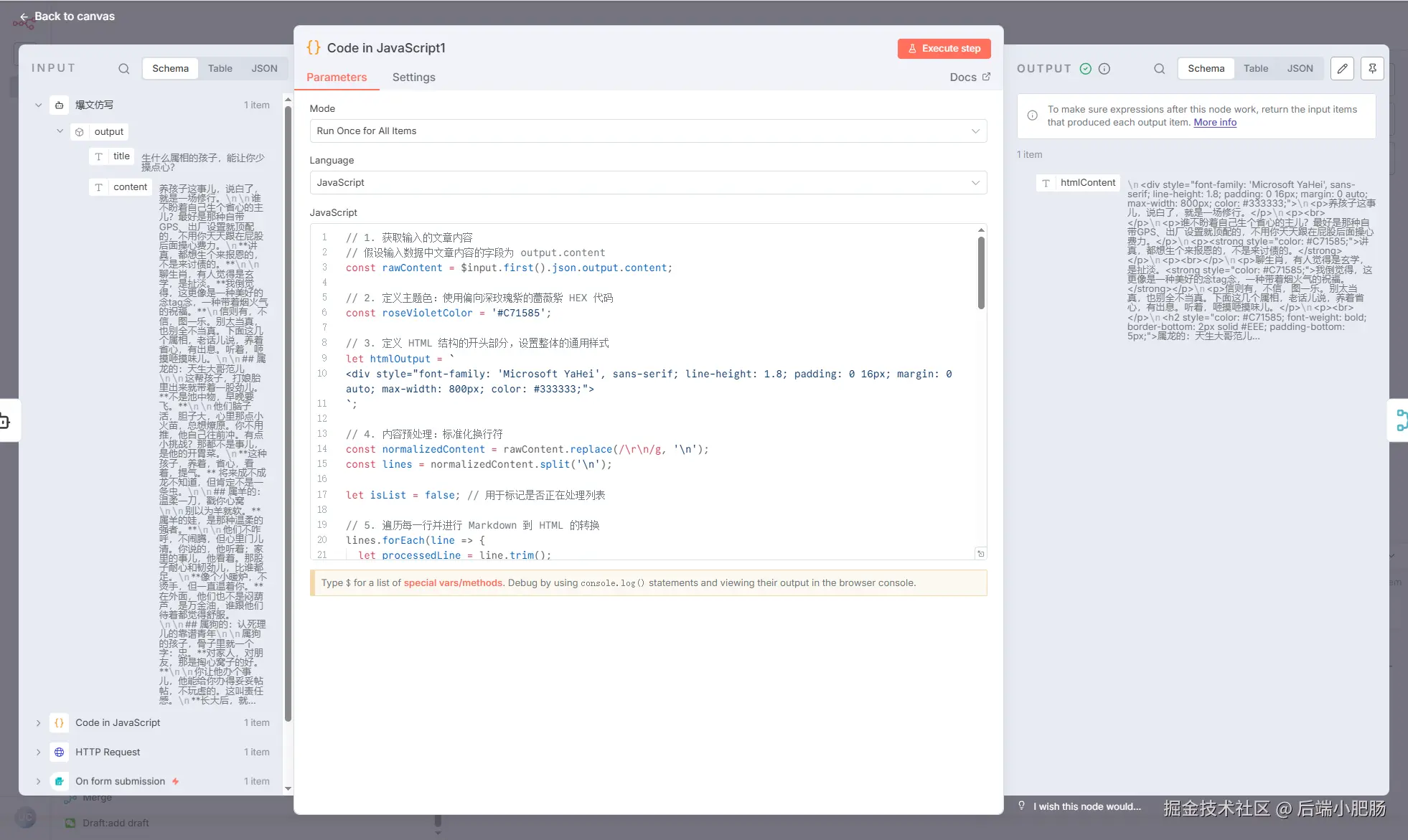Click the pencil edit output icon
This screenshot has height=840, width=1408.
pos(1342,68)
